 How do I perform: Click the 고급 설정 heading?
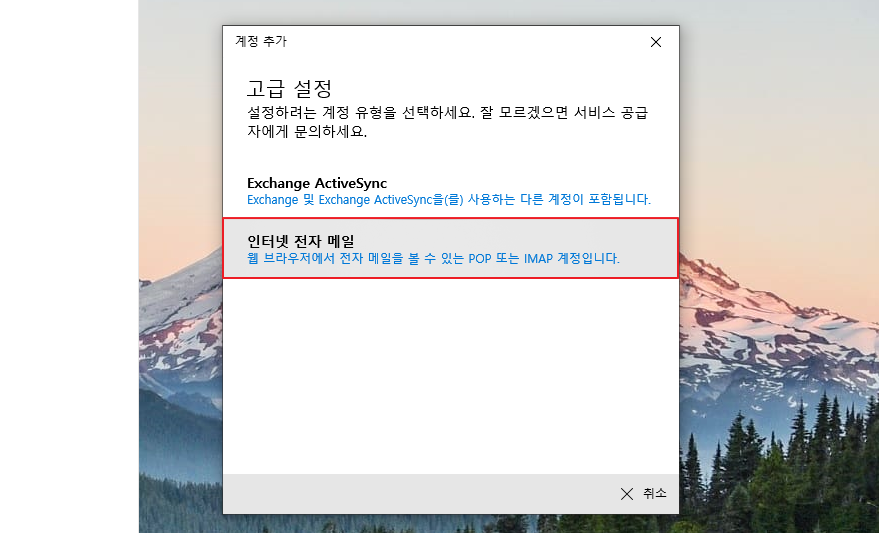[289, 88]
